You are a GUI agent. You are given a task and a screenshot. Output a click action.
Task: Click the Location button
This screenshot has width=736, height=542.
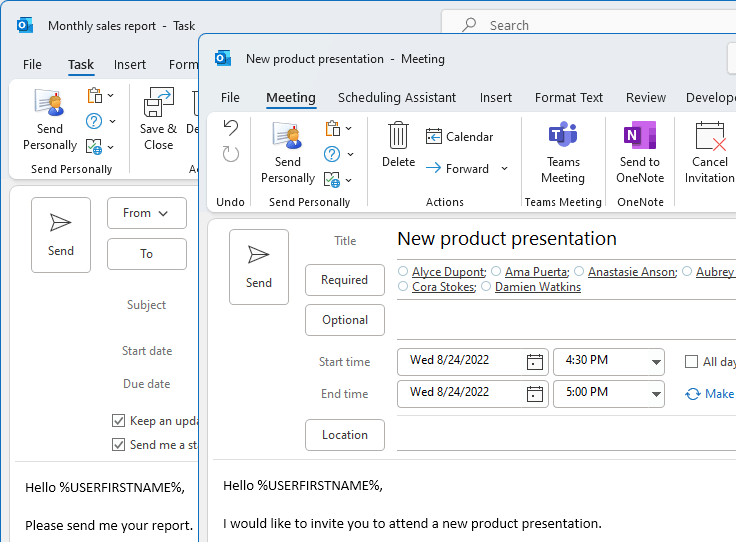[x=345, y=435]
